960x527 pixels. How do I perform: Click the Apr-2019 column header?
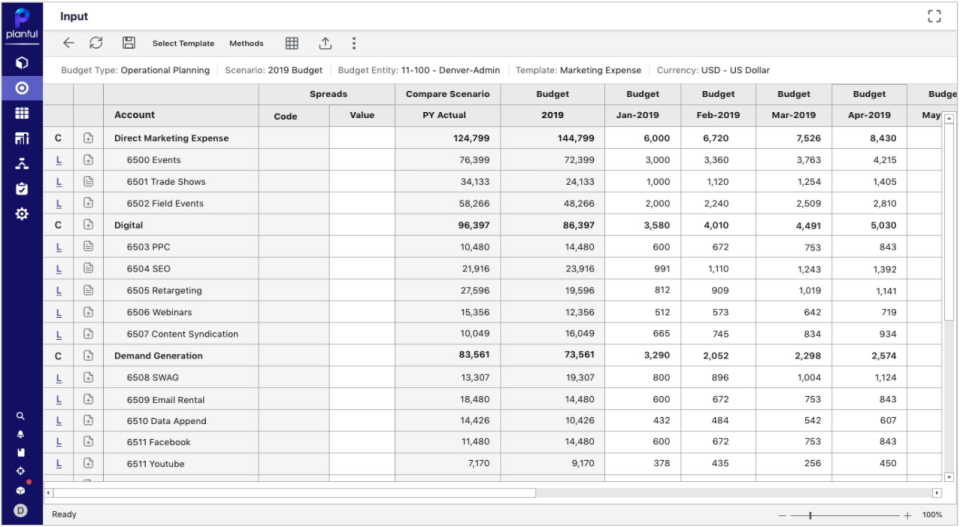[x=869, y=115]
